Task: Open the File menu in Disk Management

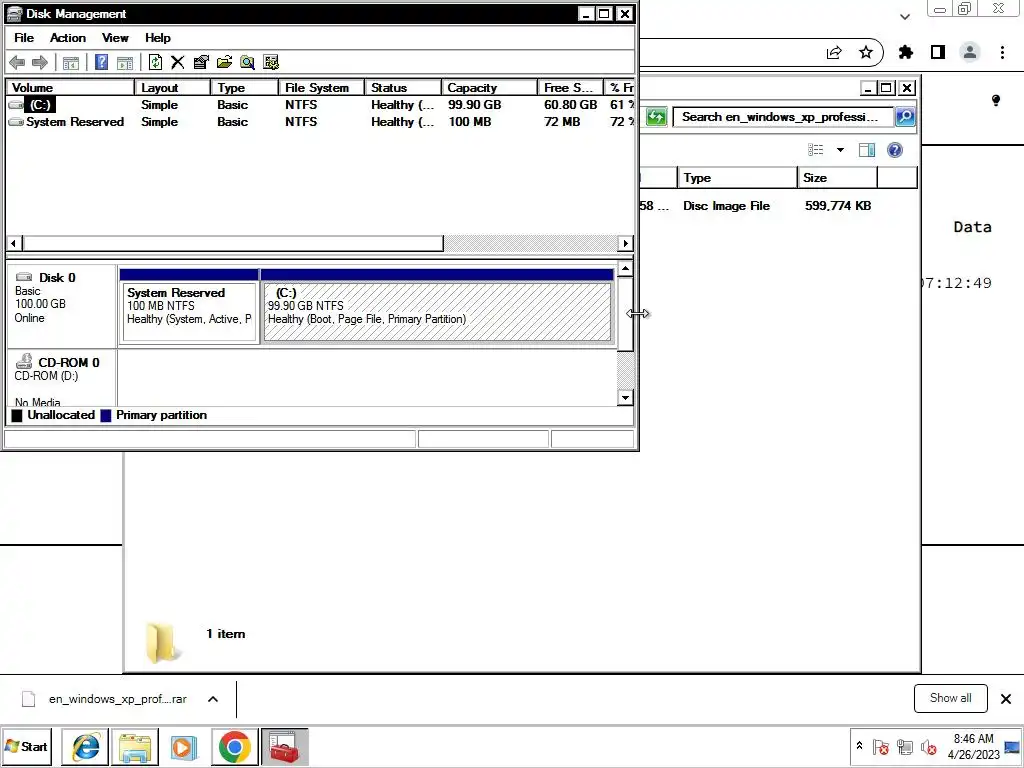Action: click(x=24, y=38)
